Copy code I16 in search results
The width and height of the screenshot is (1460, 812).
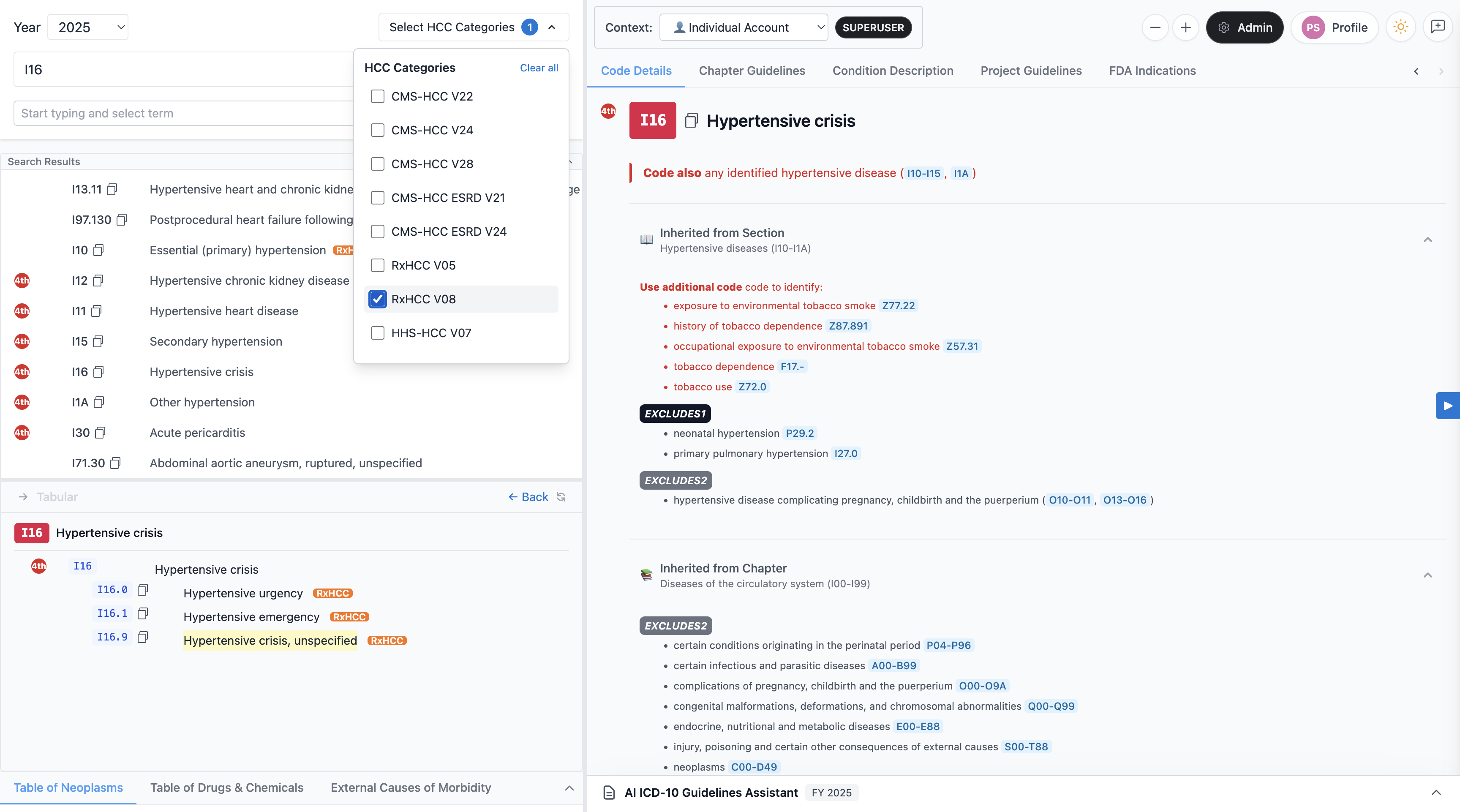coord(98,372)
